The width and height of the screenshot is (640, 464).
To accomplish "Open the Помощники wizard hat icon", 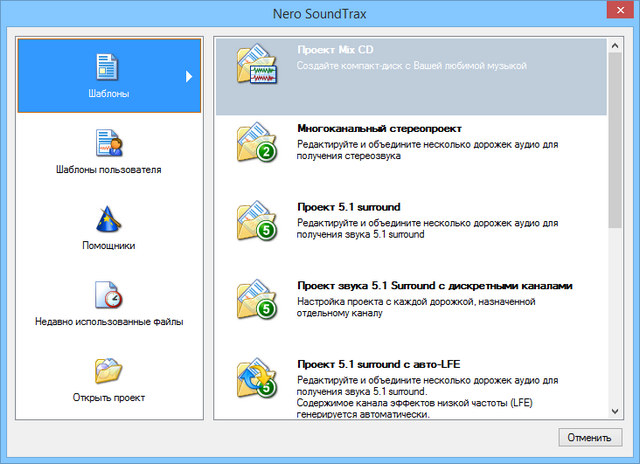I will pyautogui.click(x=108, y=218).
